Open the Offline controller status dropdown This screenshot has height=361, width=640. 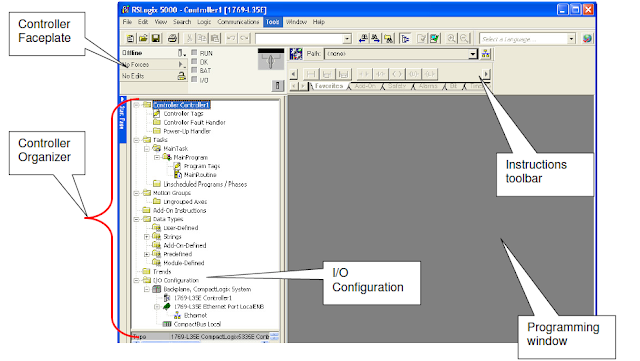(x=182, y=53)
